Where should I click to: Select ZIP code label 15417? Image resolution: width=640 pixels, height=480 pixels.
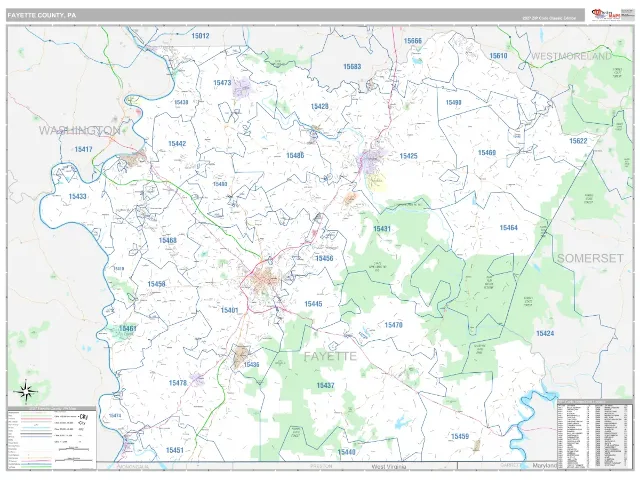click(x=84, y=149)
